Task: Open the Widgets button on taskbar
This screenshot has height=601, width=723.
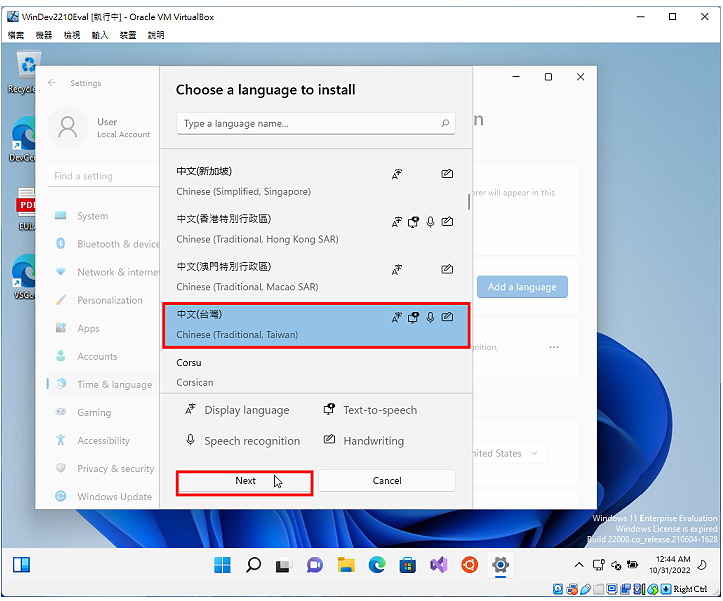Action: coord(21,565)
